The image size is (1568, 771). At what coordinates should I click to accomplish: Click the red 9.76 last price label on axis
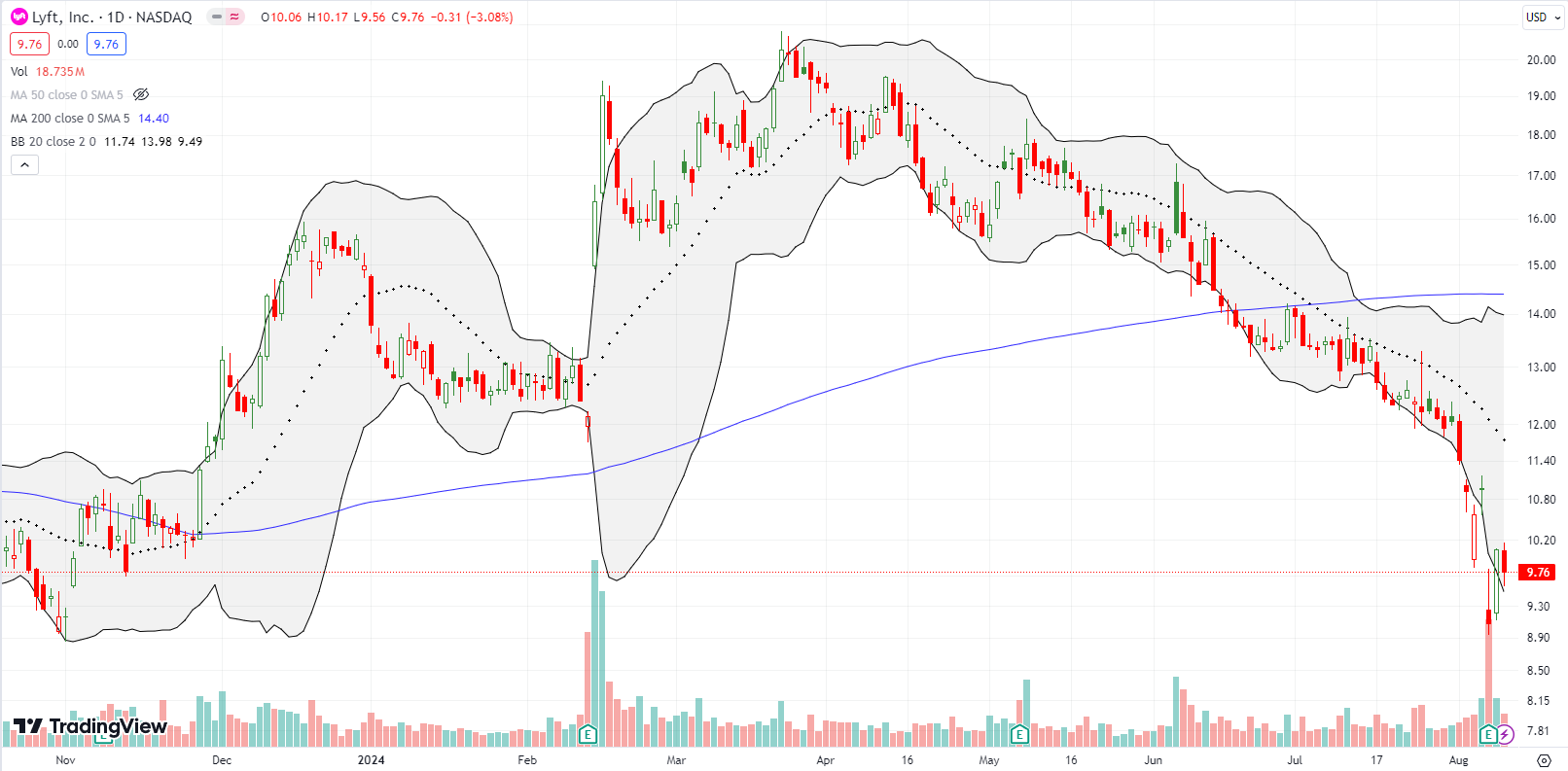(1539, 572)
